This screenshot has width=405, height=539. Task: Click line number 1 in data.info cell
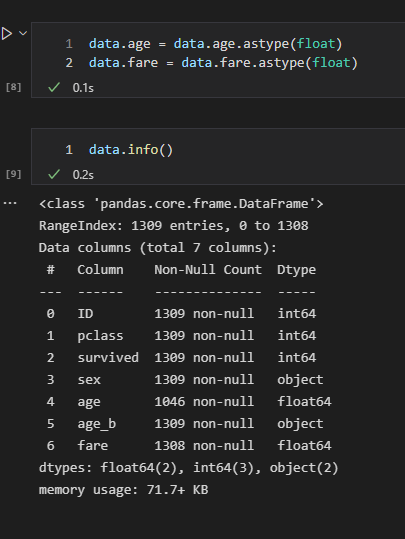click(69, 150)
